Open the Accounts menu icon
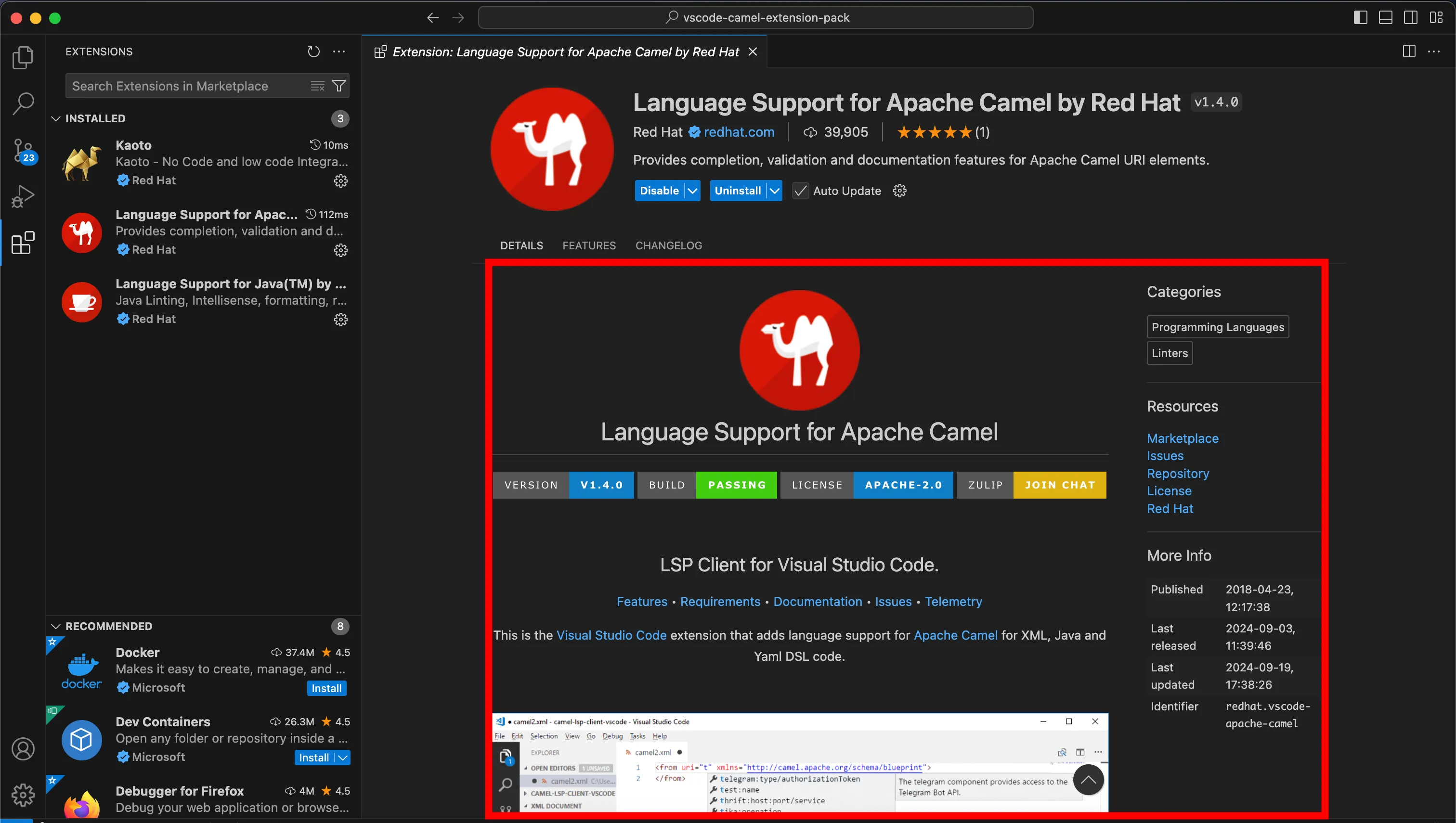Viewport: 1456px width, 823px height. coord(23,748)
